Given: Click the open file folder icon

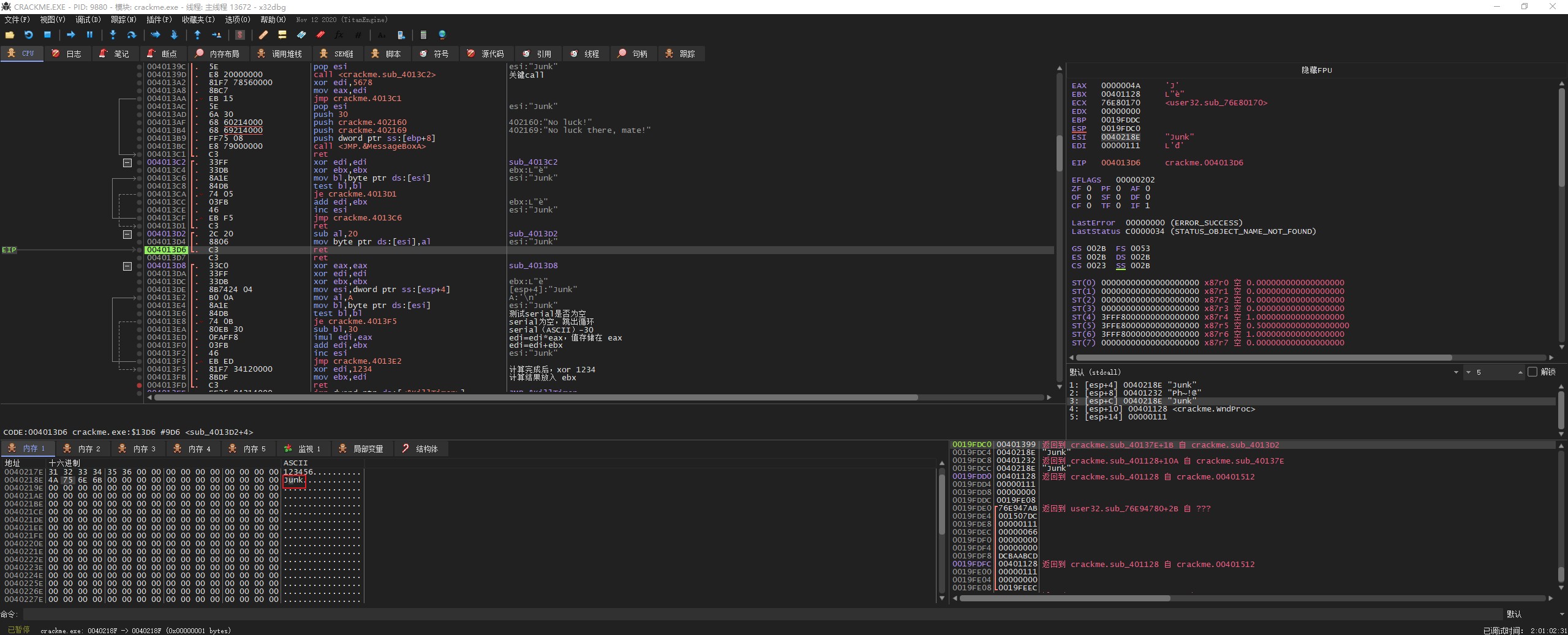Looking at the screenshot, I should coord(10,35).
